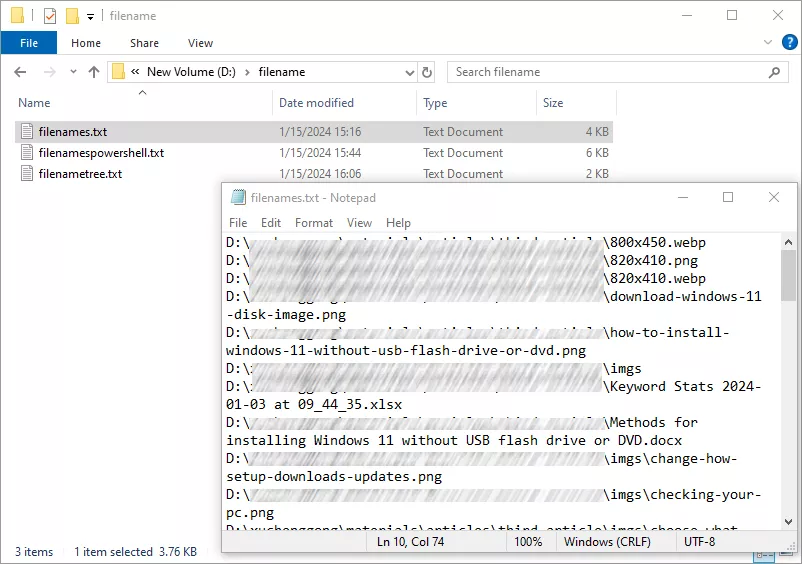Open the Customize Quick Access Toolbar dropdown
The height and width of the screenshot is (564, 802).
point(91,17)
